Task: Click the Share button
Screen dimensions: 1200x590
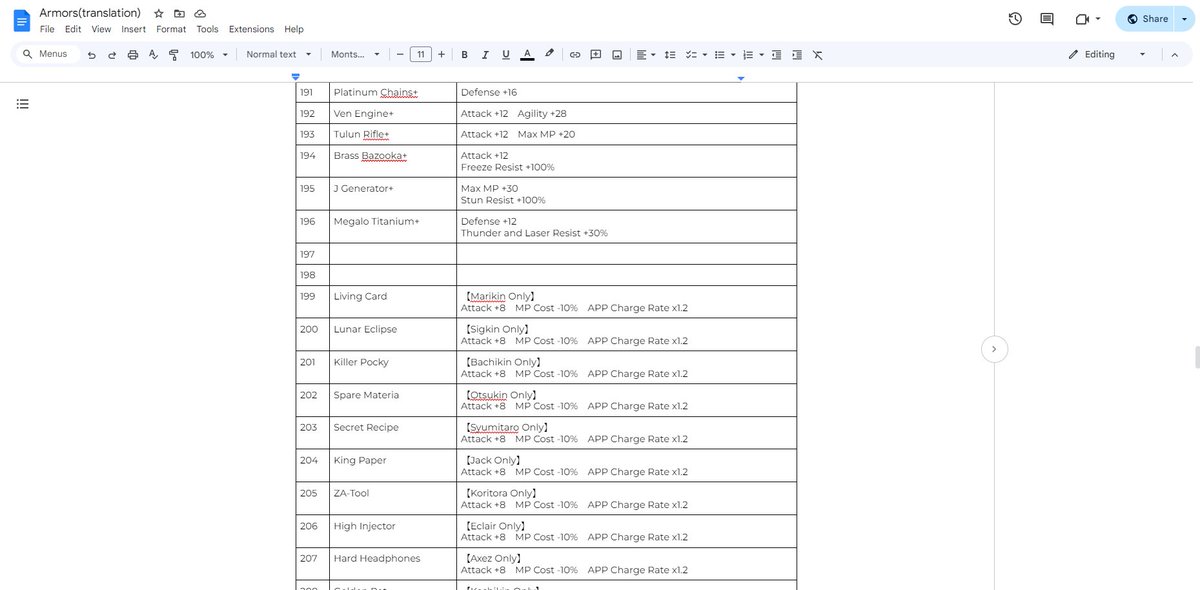Action: tap(1147, 19)
